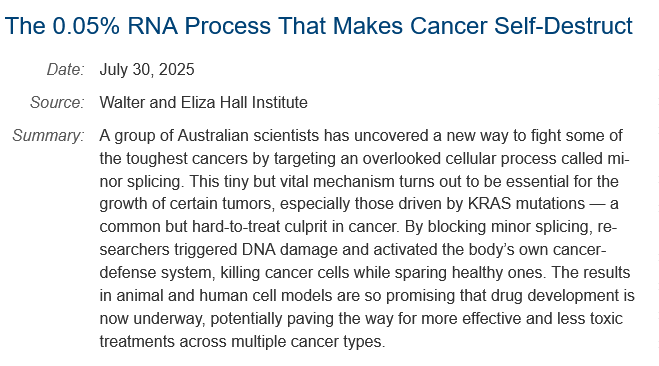Viewport: 659px width, 366px height.
Task: Click "Self-Destruct" in the headline
Action: 563,26
